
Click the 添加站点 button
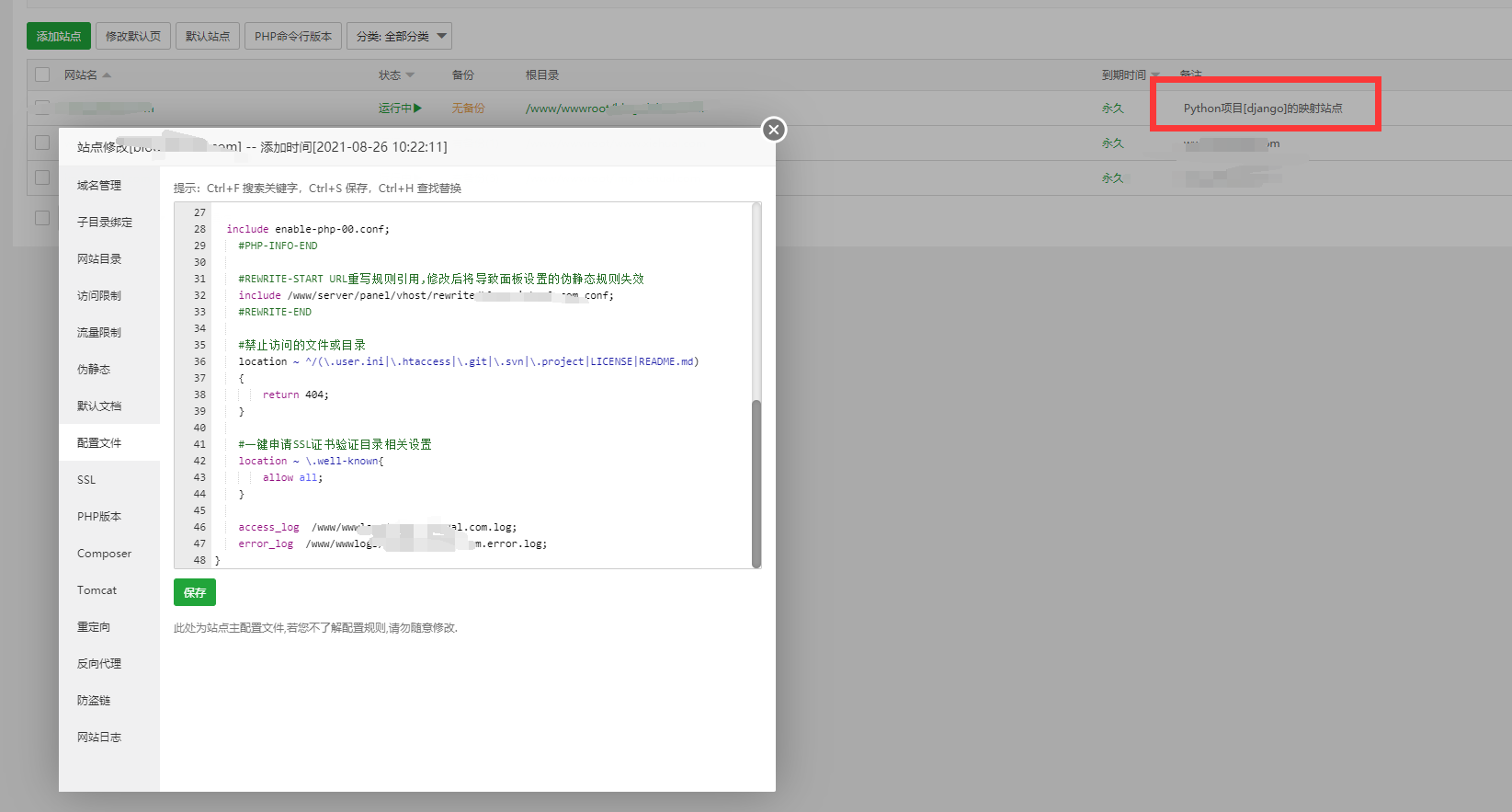[59, 36]
